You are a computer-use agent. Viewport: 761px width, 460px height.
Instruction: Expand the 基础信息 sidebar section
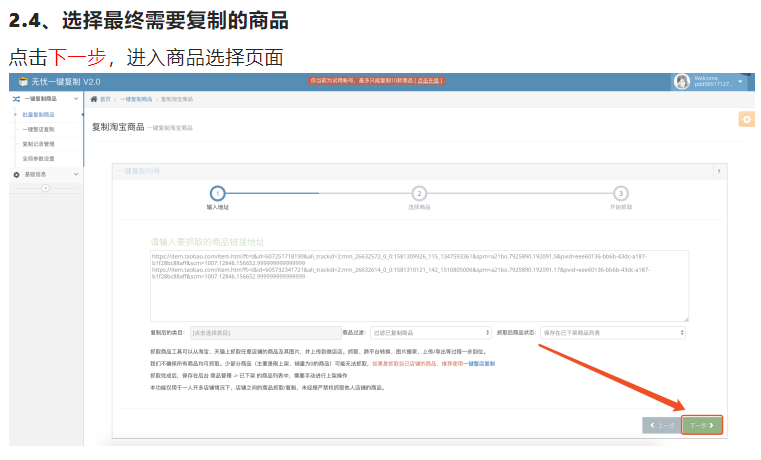click(76, 174)
